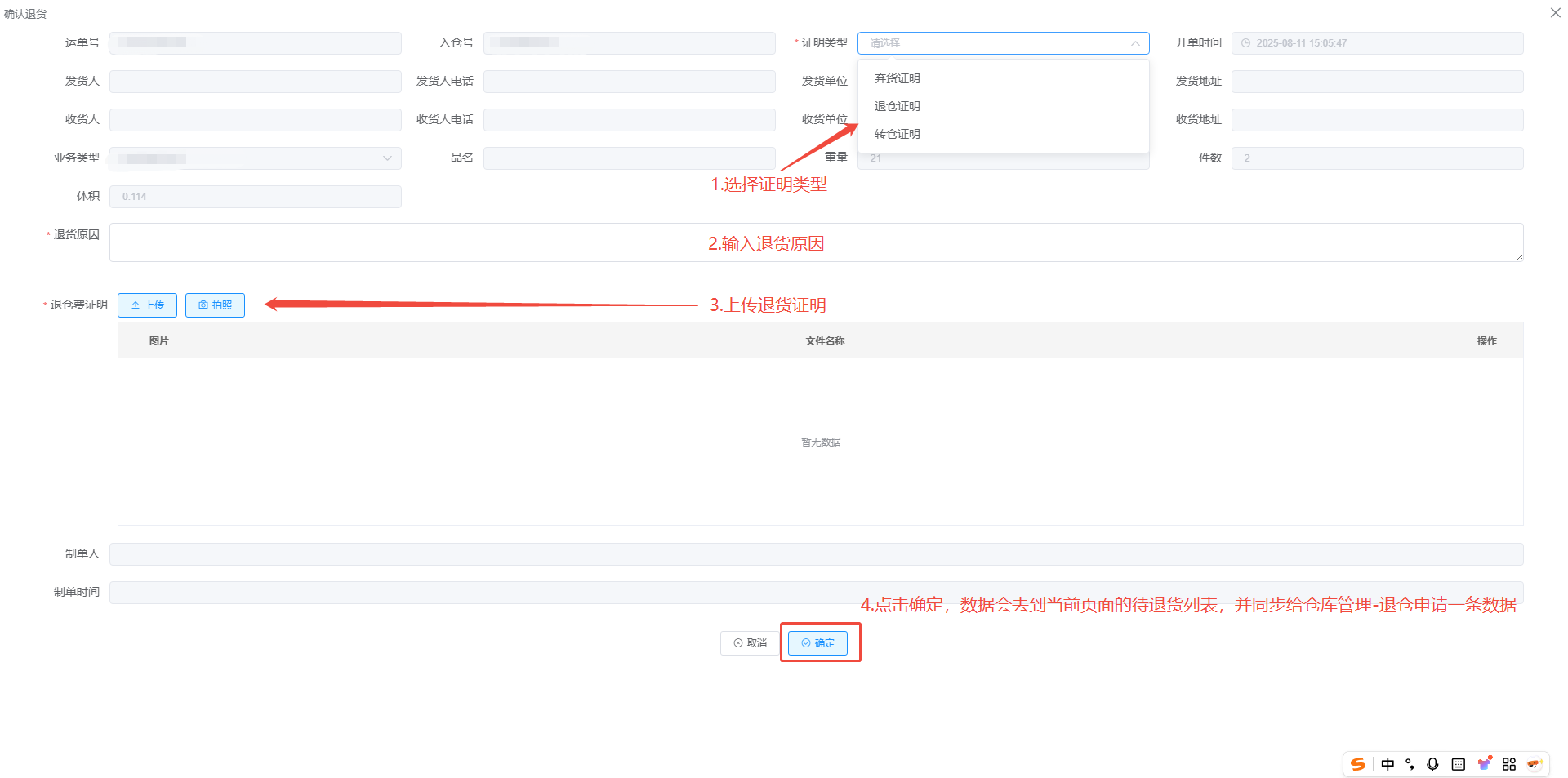The image size is (1568, 778).
Task: Collapse the 证明类型 dropdown
Action: (x=1134, y=43)
